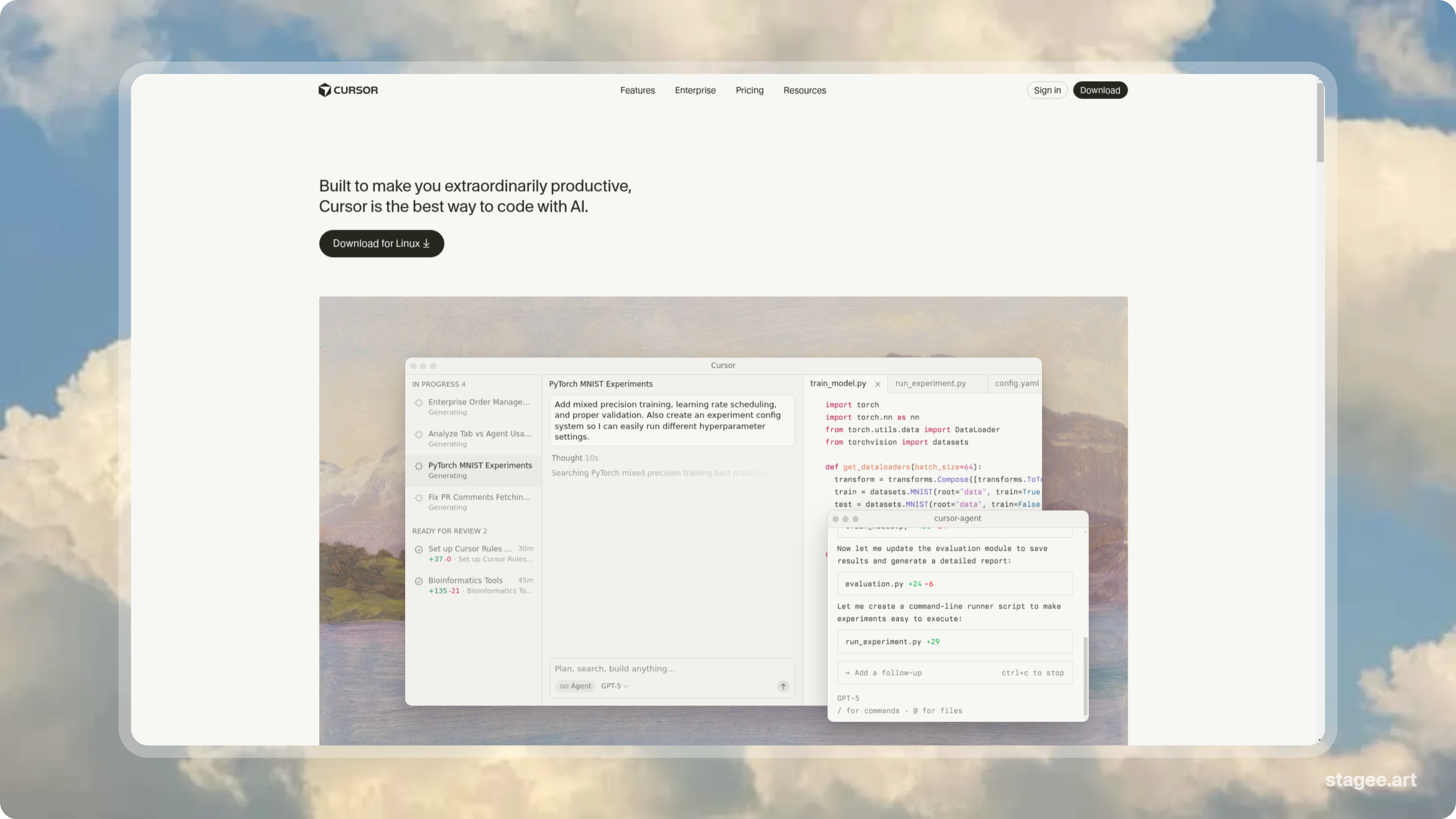Open the Features menu
The image size is (1456, 819).
point(637,91)
